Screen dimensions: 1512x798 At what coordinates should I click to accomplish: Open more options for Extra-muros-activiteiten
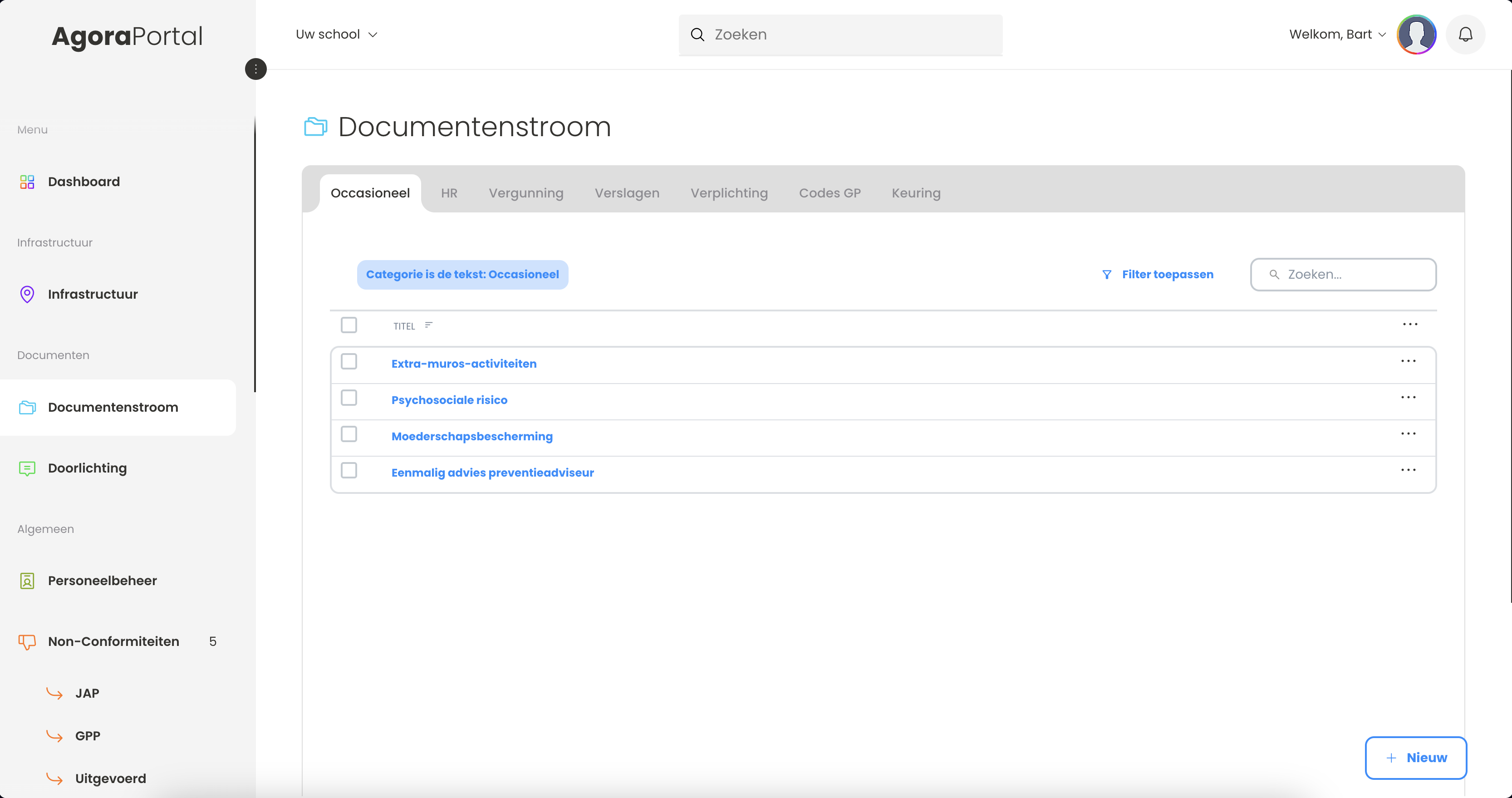tap(1408, 361)
